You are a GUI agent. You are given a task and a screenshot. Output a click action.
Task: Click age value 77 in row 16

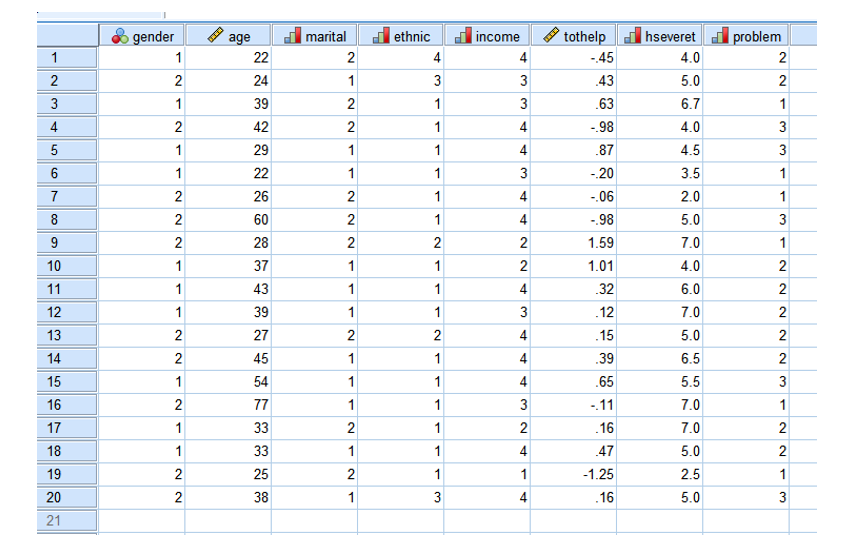pos(261,405)
